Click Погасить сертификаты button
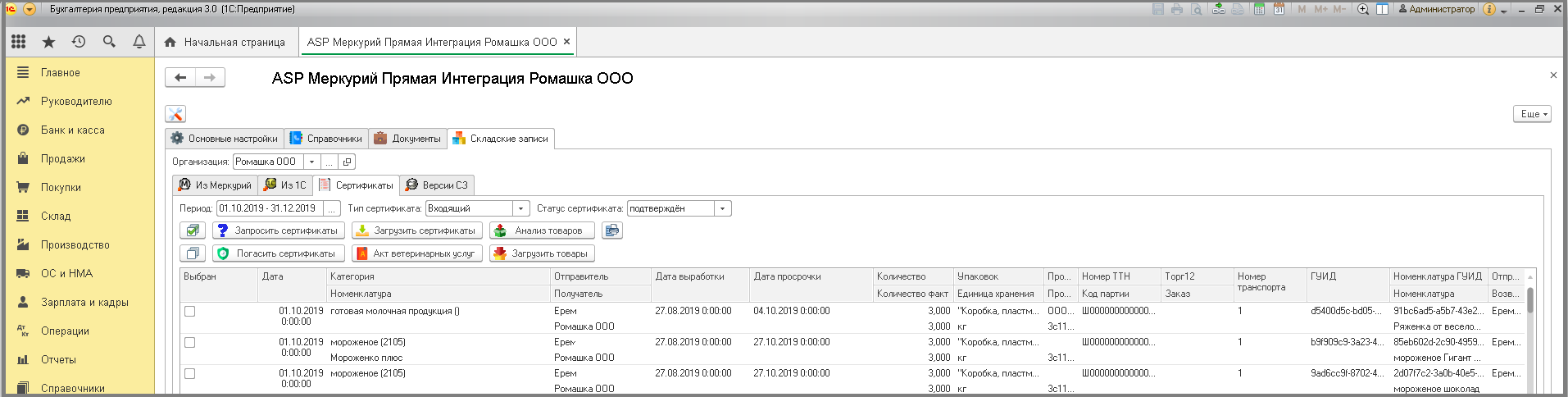This screenshot has height=397, width=1568. click(278, 253)
